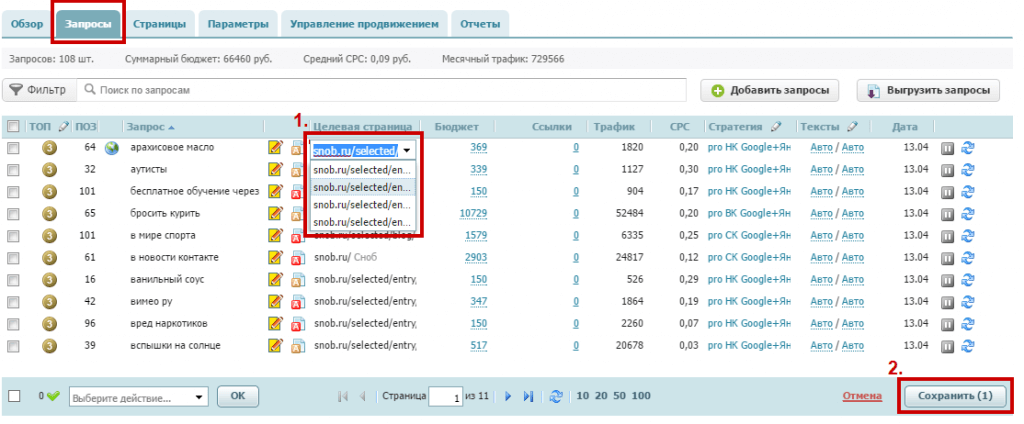The image size is (1024, 424).
Task: Click the traffic value 52484
Action: click(630, 214)
